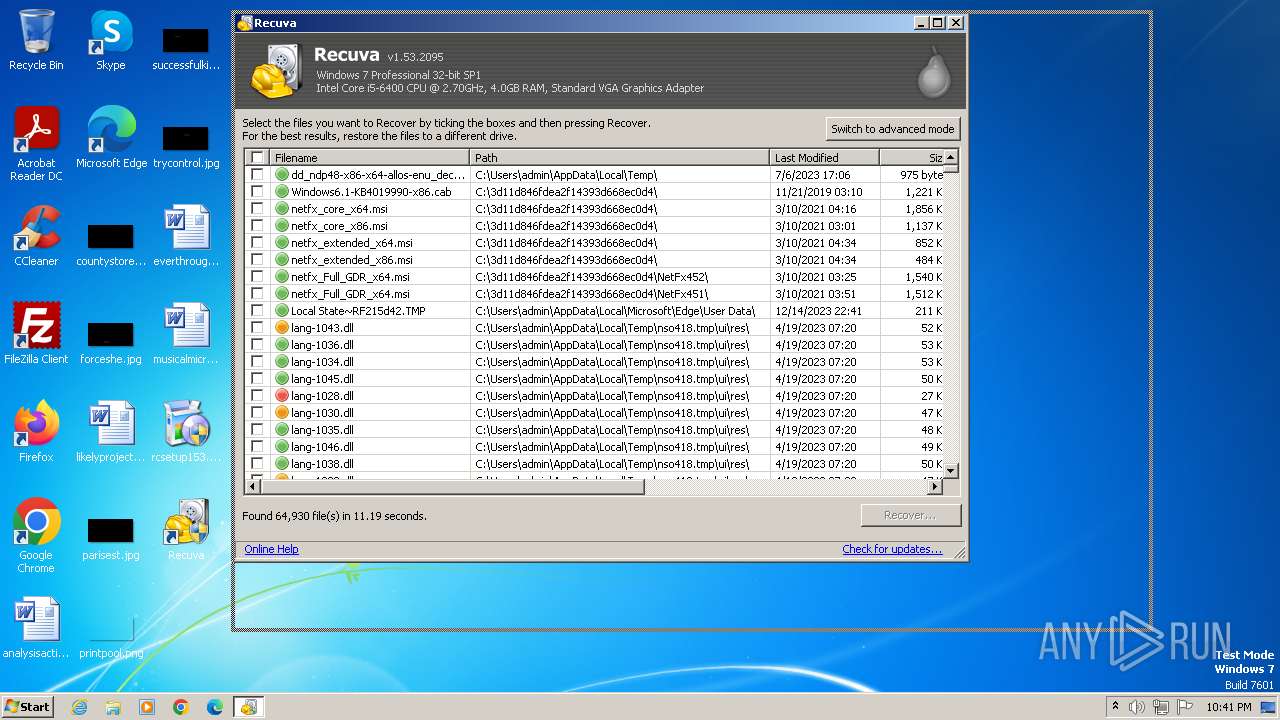This screenshot has width=1280, height=720.
Task: Open rcsetup153 installer icon on desktop
Action: click(x=186, y=431)
